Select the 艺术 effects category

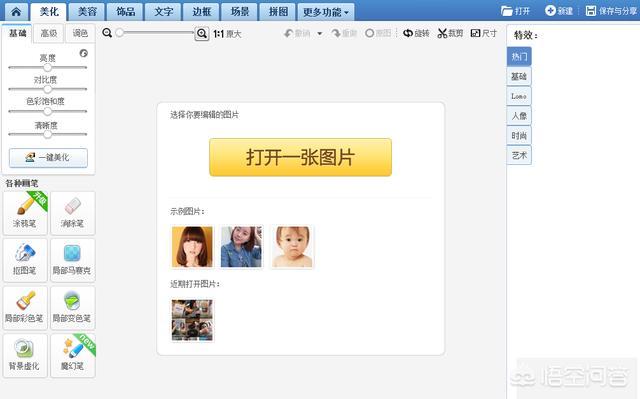click(x=519, y=155)
